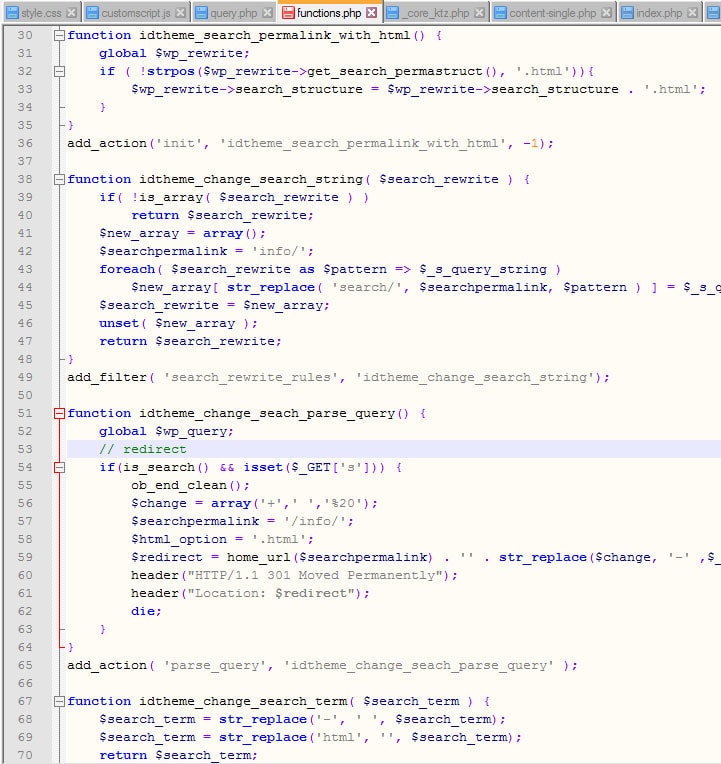Close the style.css tab
721x764 pixels.
(71, 13)
